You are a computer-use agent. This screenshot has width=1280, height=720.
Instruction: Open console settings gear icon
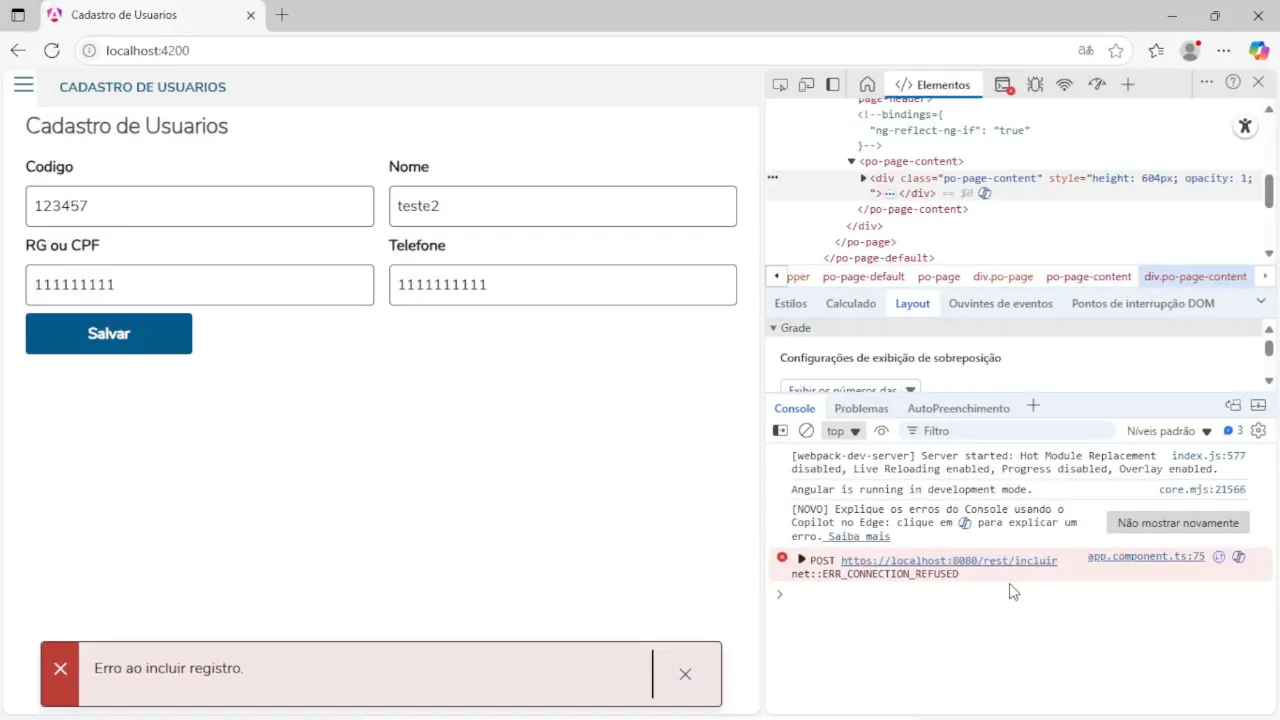coord(1258,431)
